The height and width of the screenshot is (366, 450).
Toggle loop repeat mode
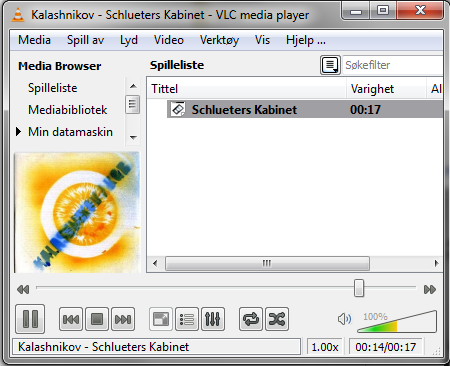(251, 319)
